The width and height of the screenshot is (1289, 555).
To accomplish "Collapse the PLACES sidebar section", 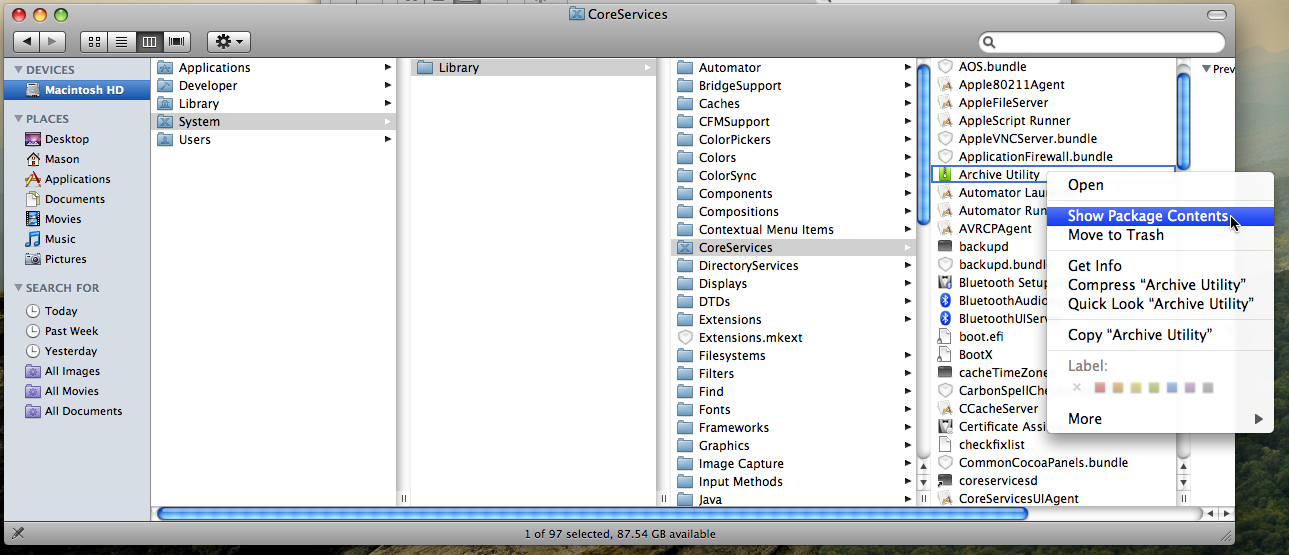I will [x=18, y=119].
